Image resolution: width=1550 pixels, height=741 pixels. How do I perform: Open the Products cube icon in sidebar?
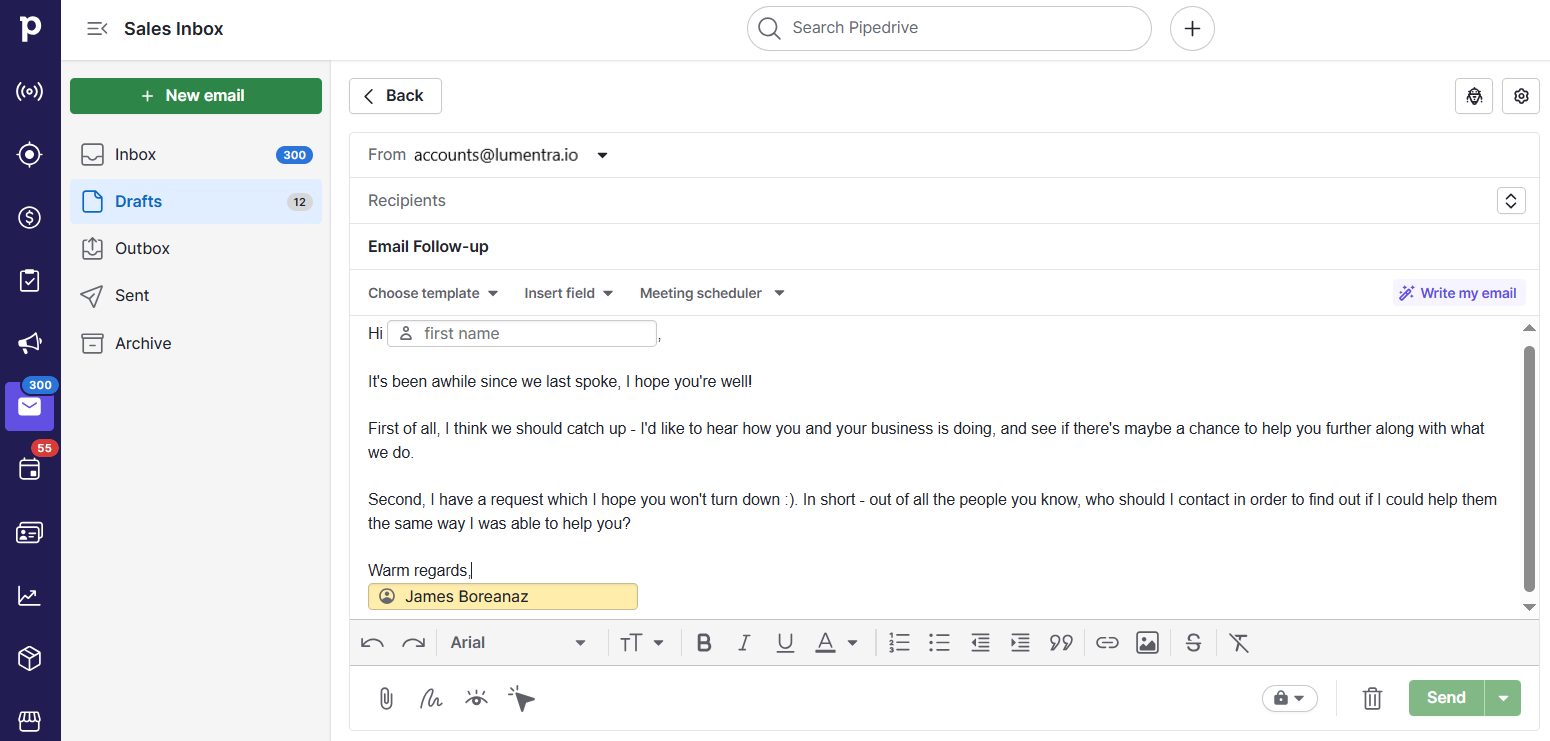[x=30, y=658]
